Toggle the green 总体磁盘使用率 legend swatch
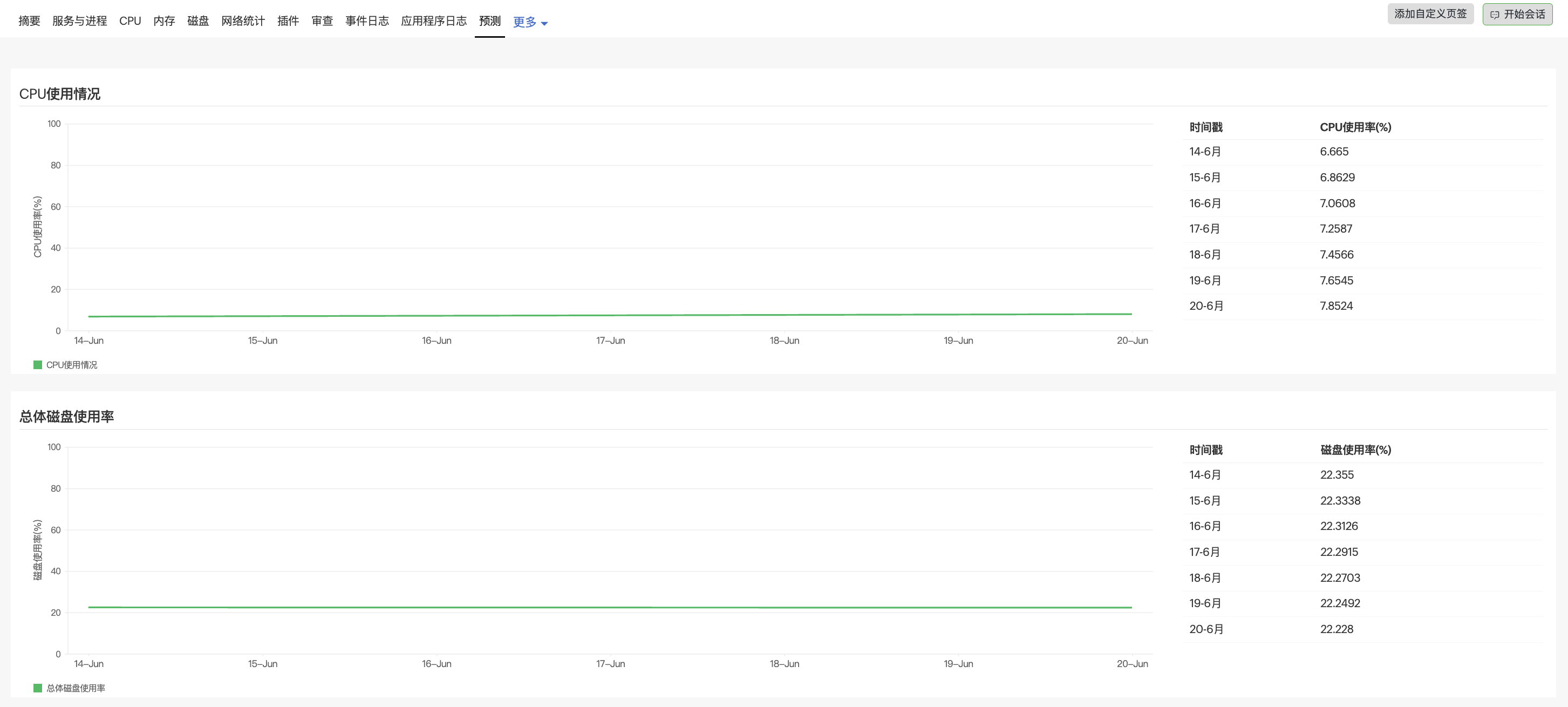Viewport: 1568px width, 707px height. 38,688
